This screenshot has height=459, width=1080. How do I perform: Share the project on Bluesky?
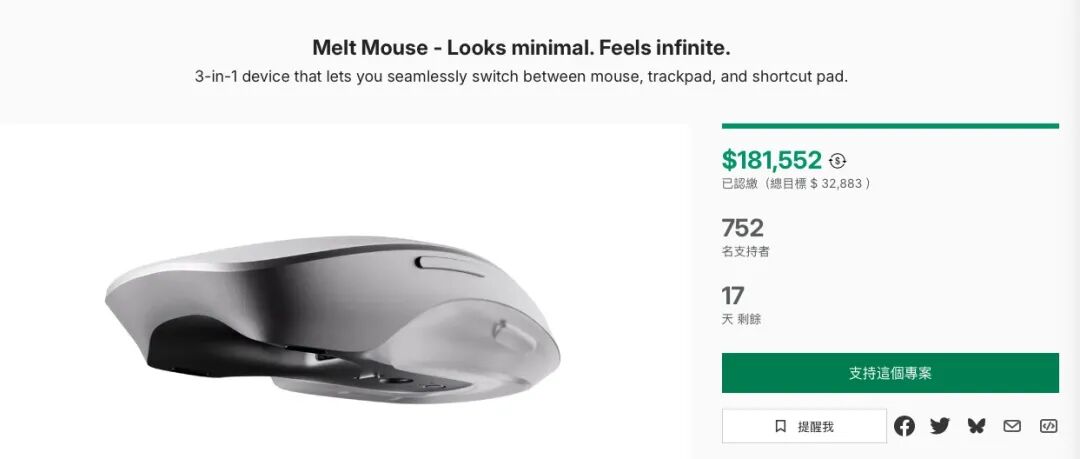click(976, 426)
